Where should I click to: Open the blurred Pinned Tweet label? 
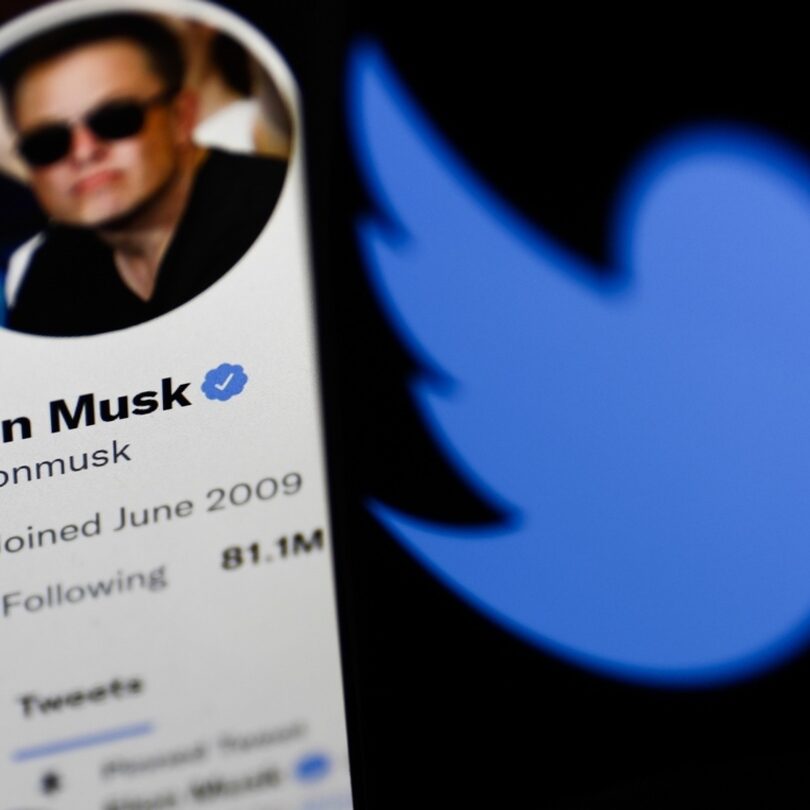click(200, 750)
